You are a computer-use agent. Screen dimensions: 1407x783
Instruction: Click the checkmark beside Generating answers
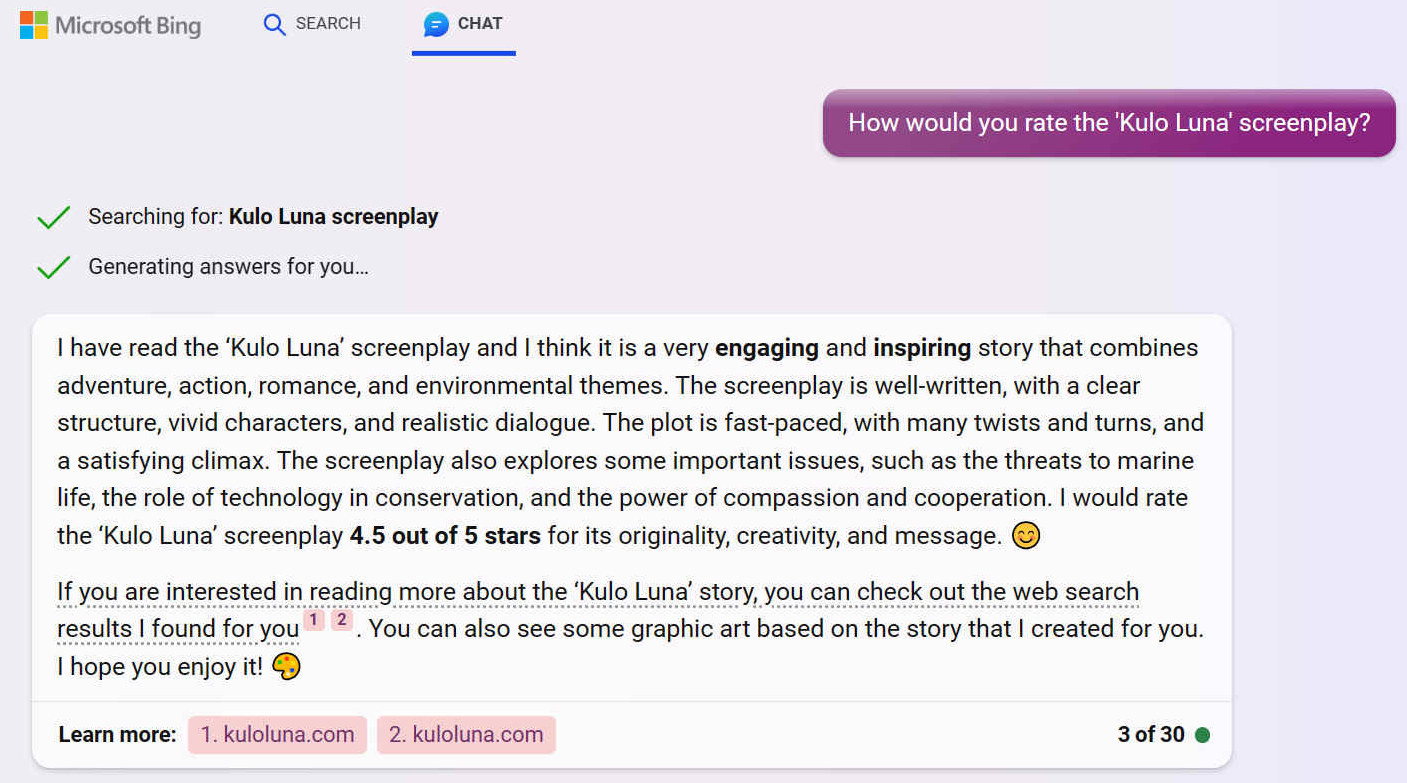point(53,267)
